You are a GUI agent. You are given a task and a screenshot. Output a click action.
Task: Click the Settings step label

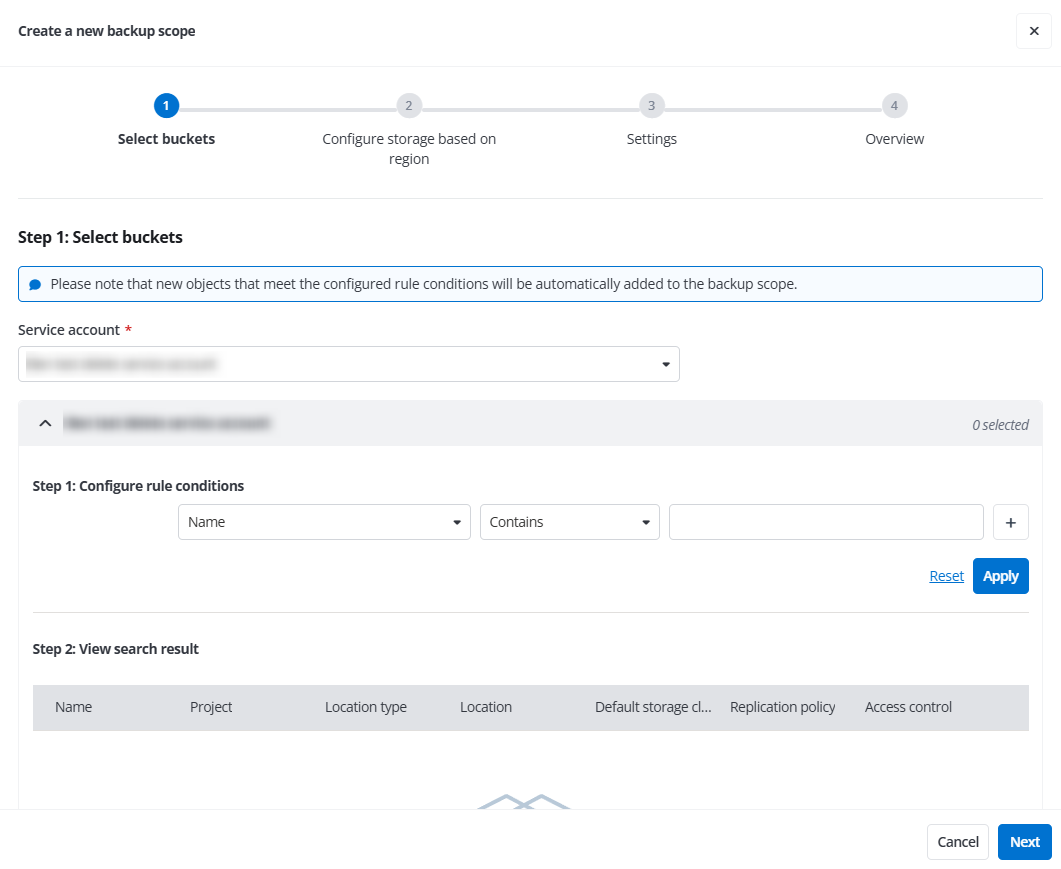coord(651,139)
